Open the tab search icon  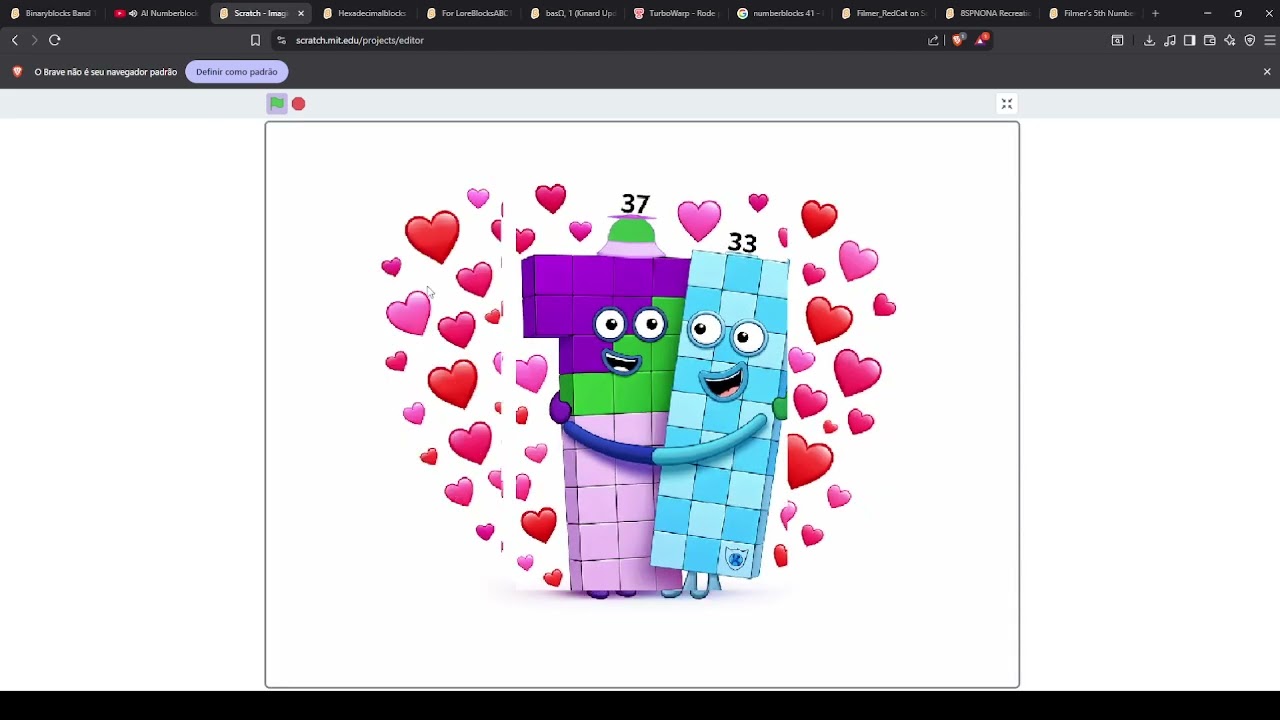pos(1117,40)
